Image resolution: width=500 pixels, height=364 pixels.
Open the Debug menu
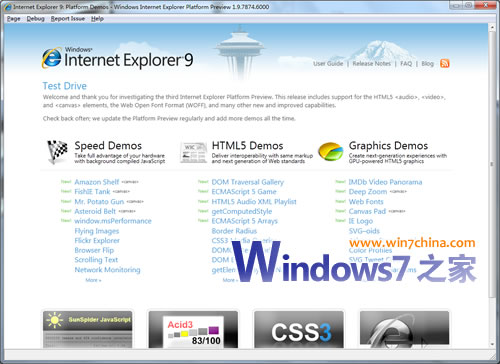36,19
